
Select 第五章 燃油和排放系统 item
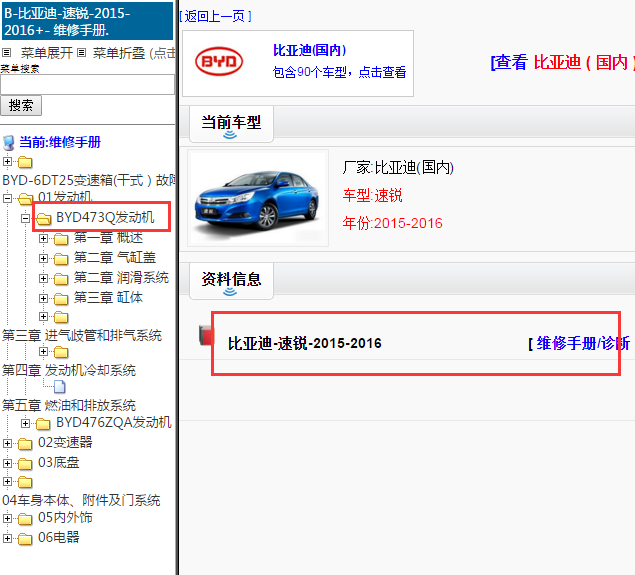(69, 405)
